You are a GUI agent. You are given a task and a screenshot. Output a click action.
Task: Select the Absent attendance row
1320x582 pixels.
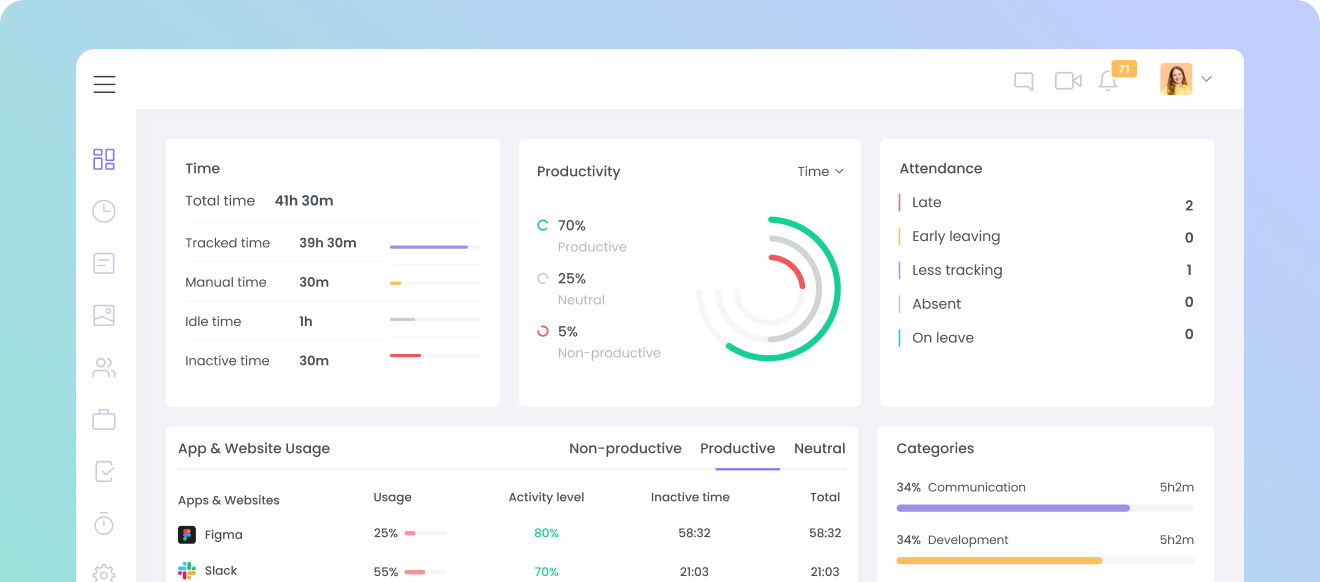pyautogui.click(x=1046, y=303)
